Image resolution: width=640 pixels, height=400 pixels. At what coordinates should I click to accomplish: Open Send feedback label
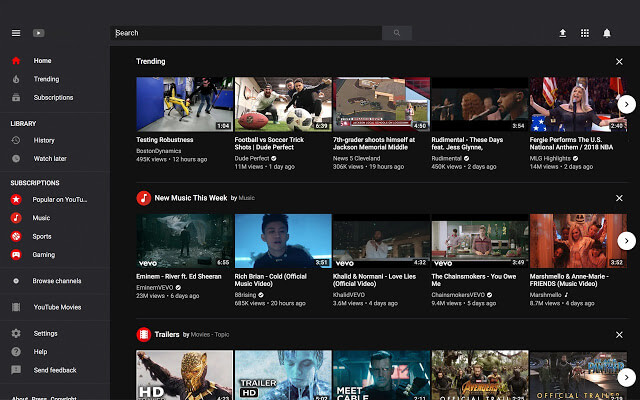[x=55, y=370]
